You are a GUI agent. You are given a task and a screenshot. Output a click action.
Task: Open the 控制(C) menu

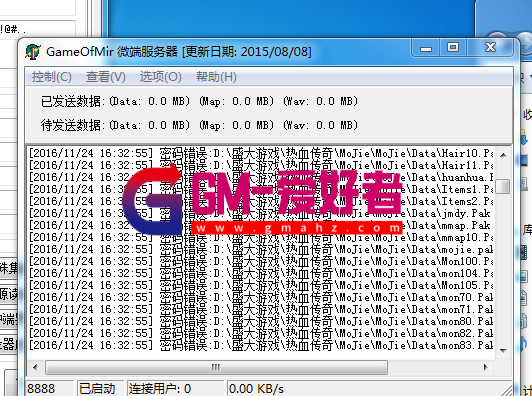point(52,77)
